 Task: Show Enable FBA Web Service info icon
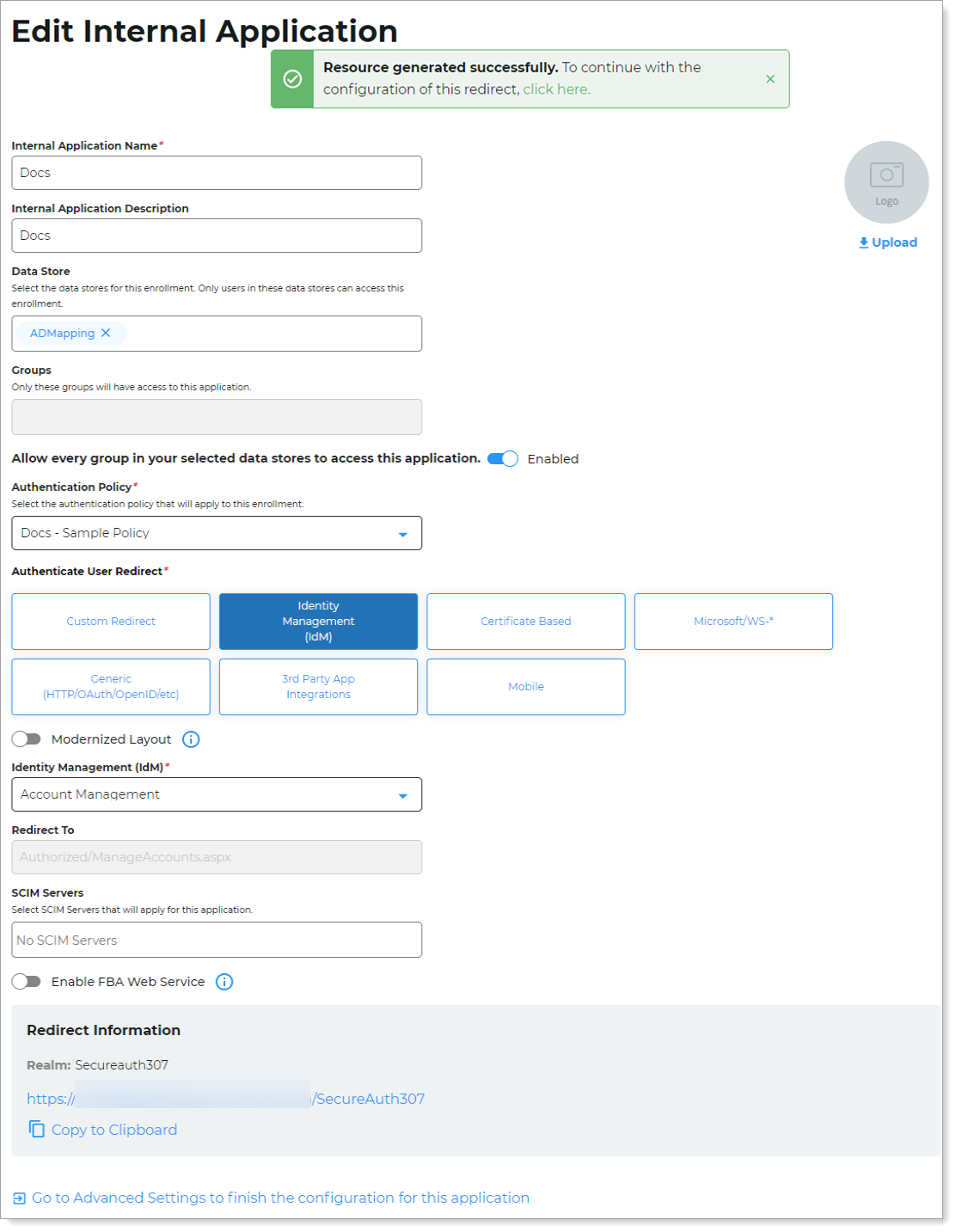coord(224,982)
